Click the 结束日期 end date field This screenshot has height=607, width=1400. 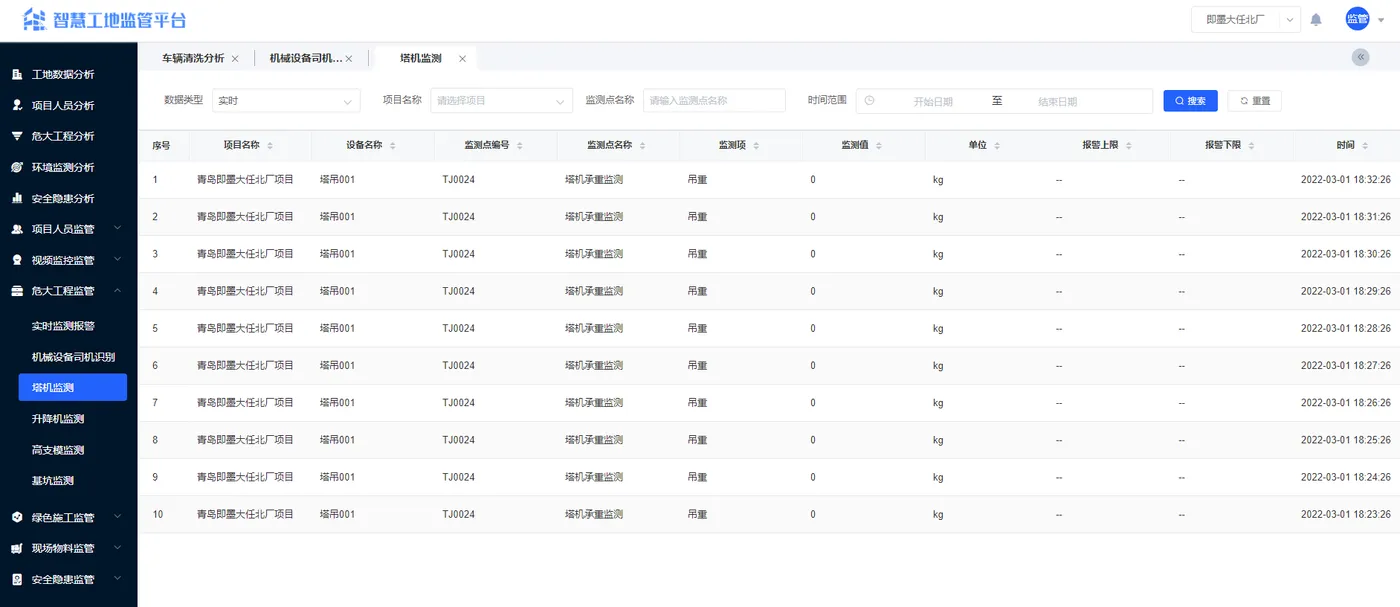click(x=1057, y=101)
